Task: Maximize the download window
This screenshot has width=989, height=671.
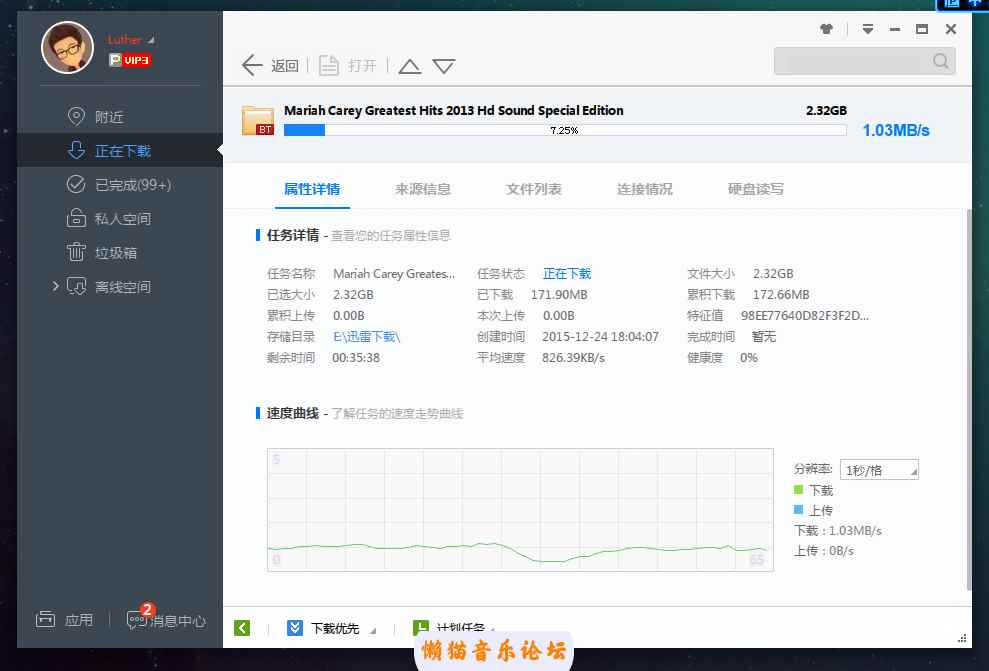Action: click(922, 28)
